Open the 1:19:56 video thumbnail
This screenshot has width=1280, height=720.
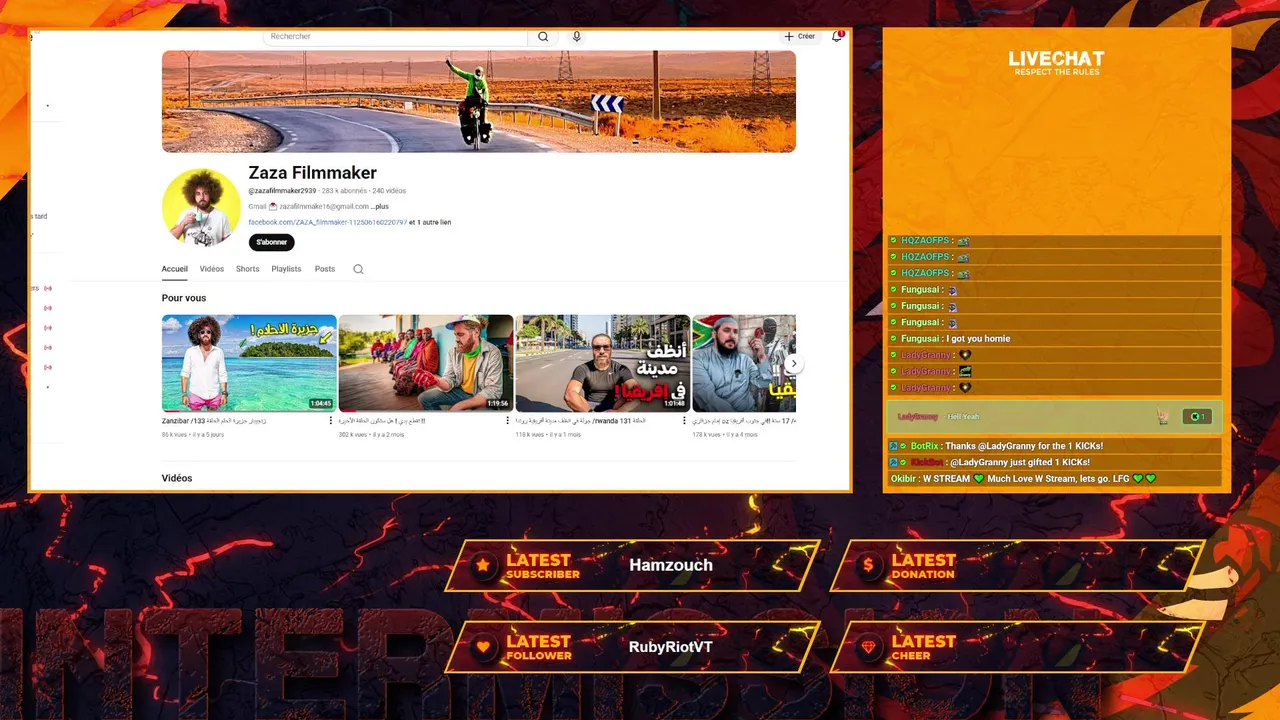[x=426, y=363]
